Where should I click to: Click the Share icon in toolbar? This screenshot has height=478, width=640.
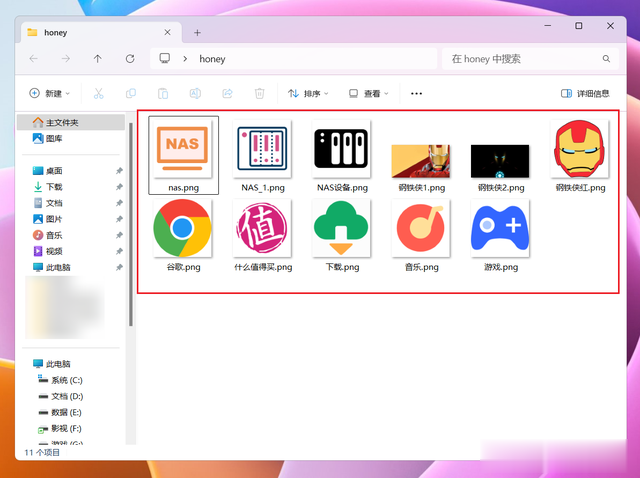[x=227, y=93]
